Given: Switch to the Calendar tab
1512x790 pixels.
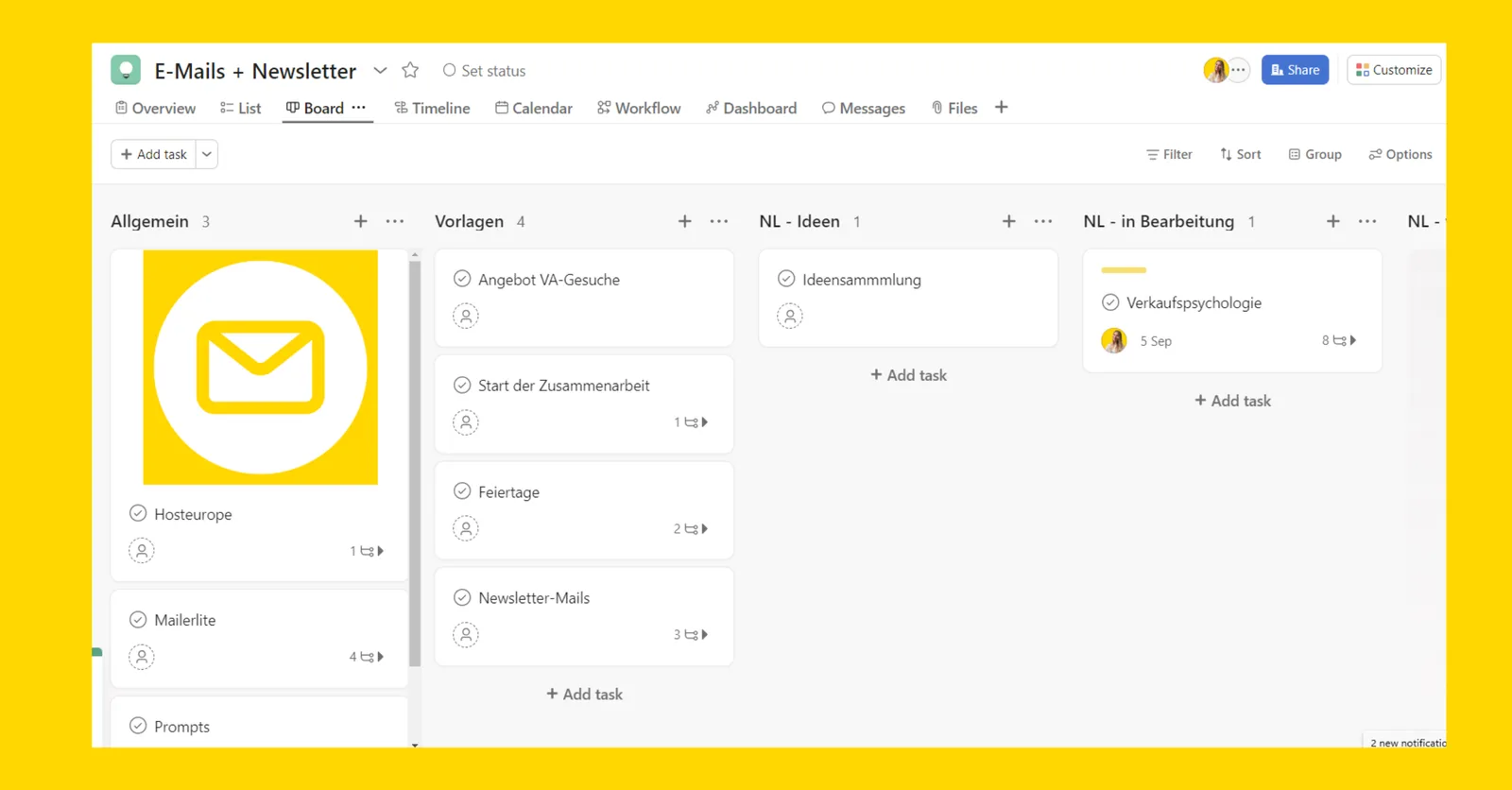Looking at the screenshot, I should [x=534, y=108].
